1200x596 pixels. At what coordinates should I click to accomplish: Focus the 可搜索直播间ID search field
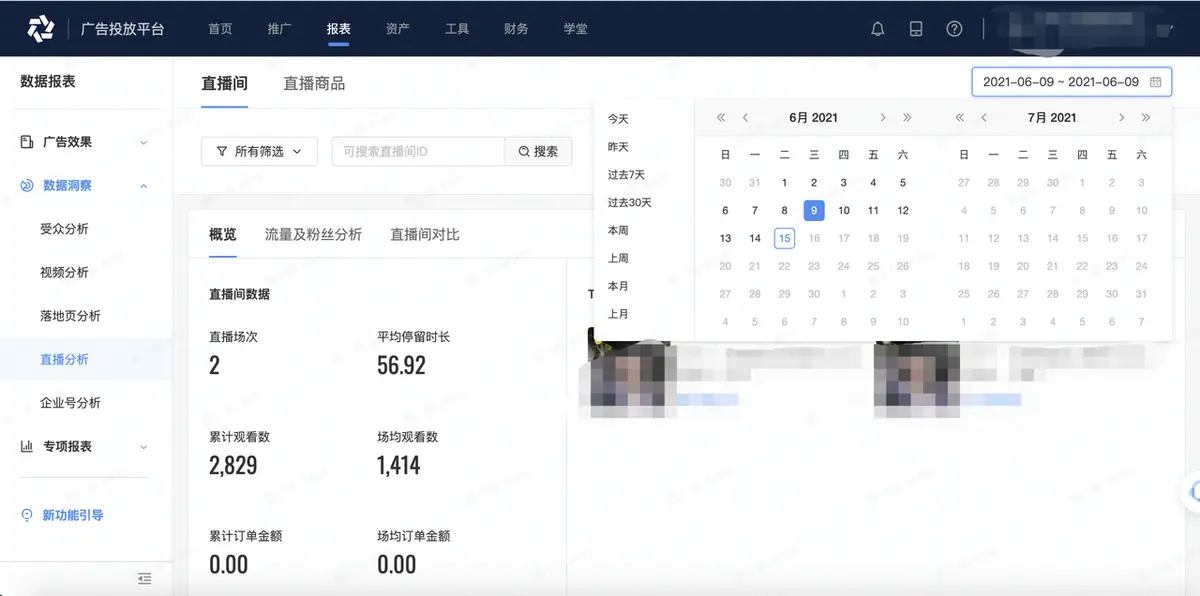coord(418,152)
